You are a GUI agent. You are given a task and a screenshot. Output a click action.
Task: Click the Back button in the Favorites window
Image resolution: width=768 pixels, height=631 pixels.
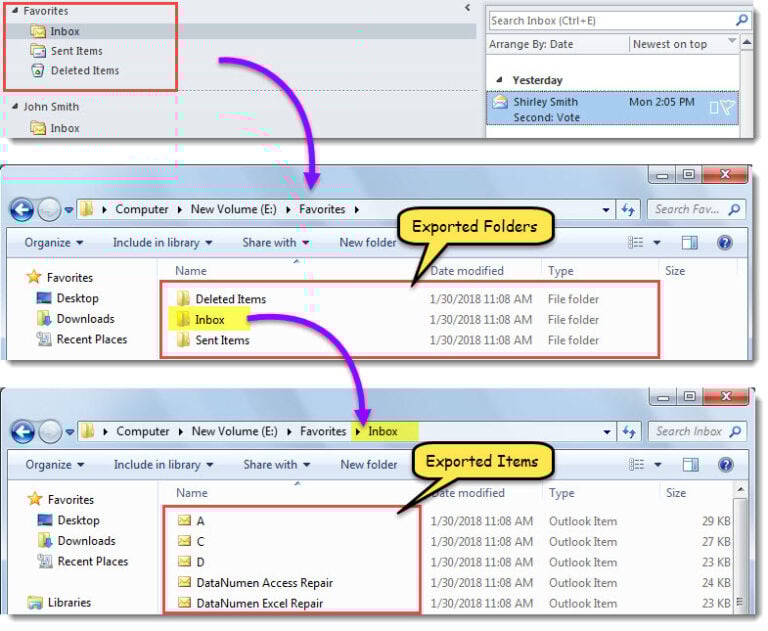click(x=22, y=210)
